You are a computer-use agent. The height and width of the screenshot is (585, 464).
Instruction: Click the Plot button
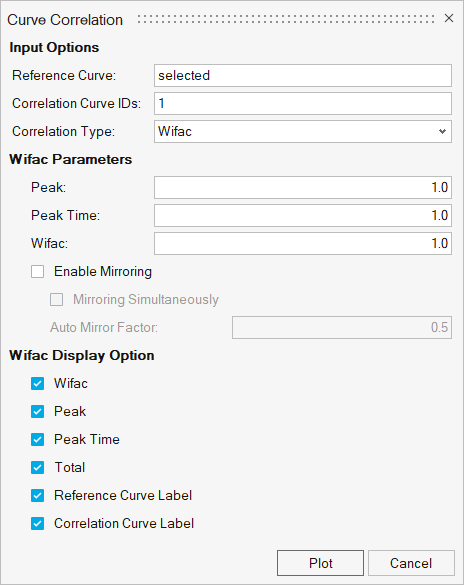tap(320, 563)
